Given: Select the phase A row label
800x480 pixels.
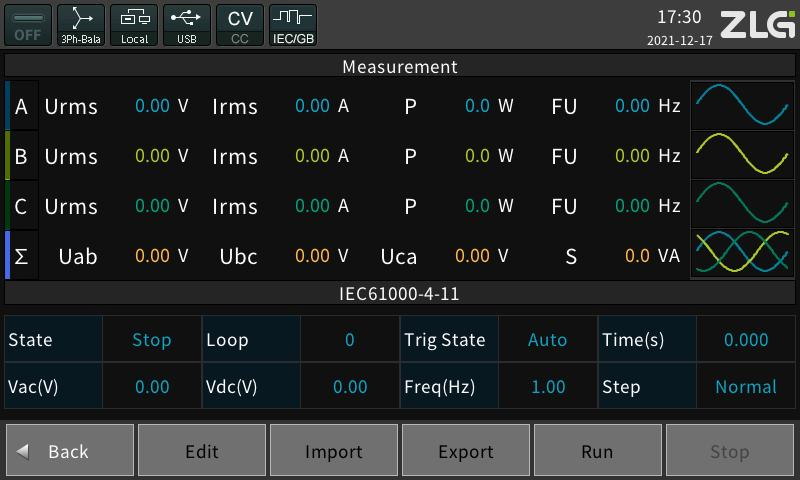Looking at the screenshot, I should point(21,106).
